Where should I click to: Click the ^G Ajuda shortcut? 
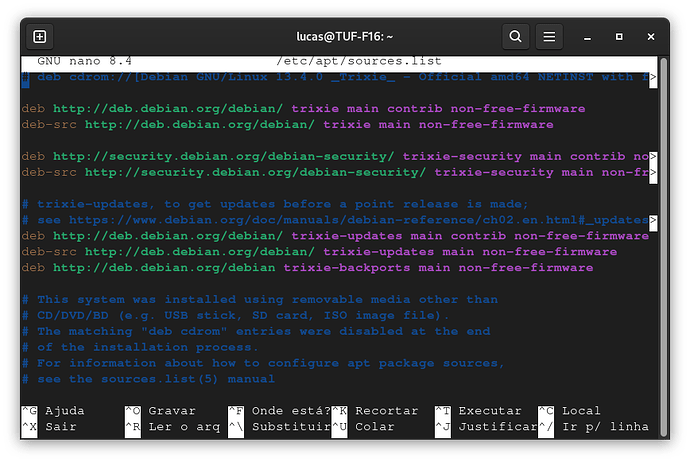point(53,411)
